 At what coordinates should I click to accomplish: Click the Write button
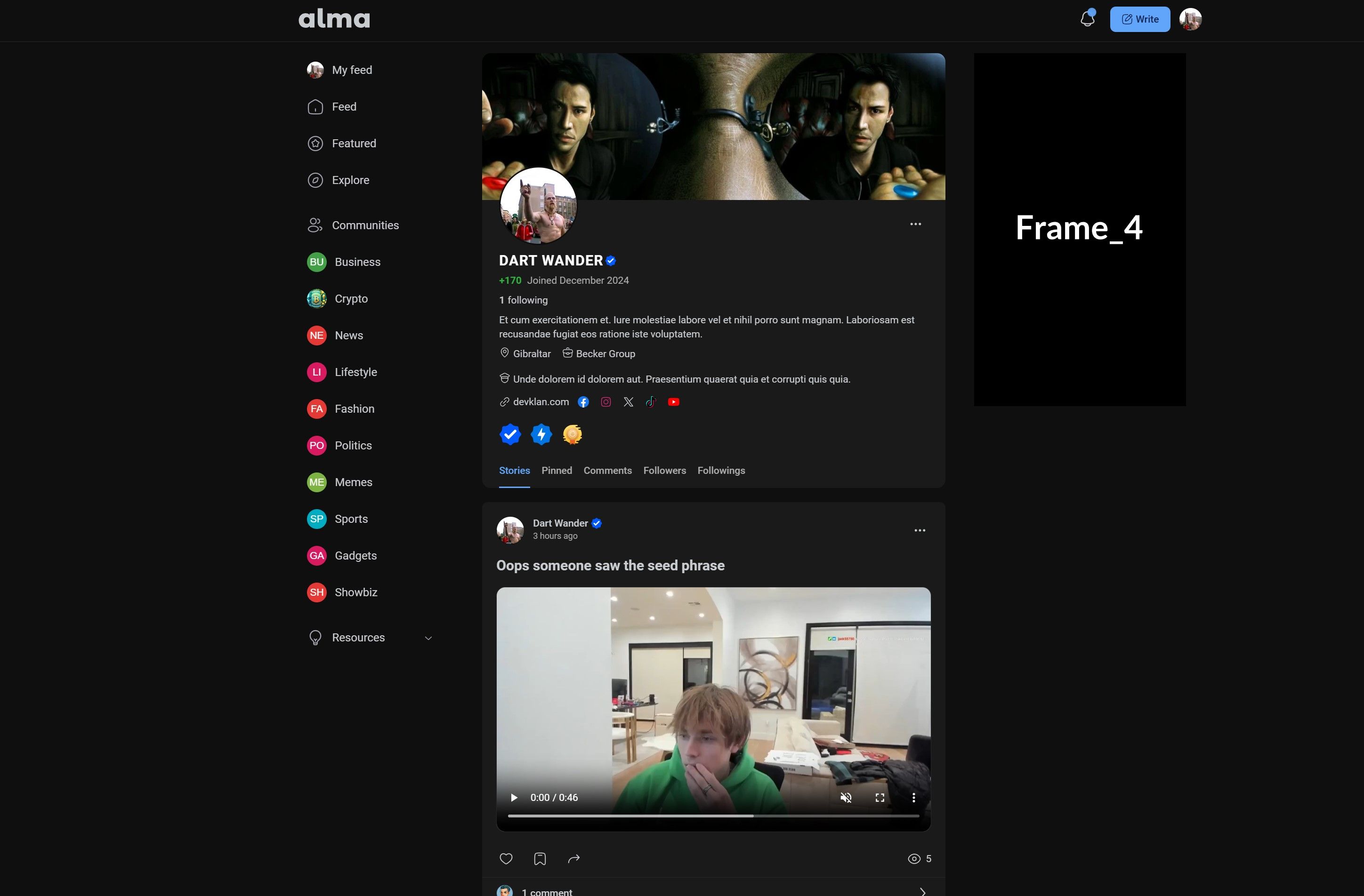[1139, 19]
